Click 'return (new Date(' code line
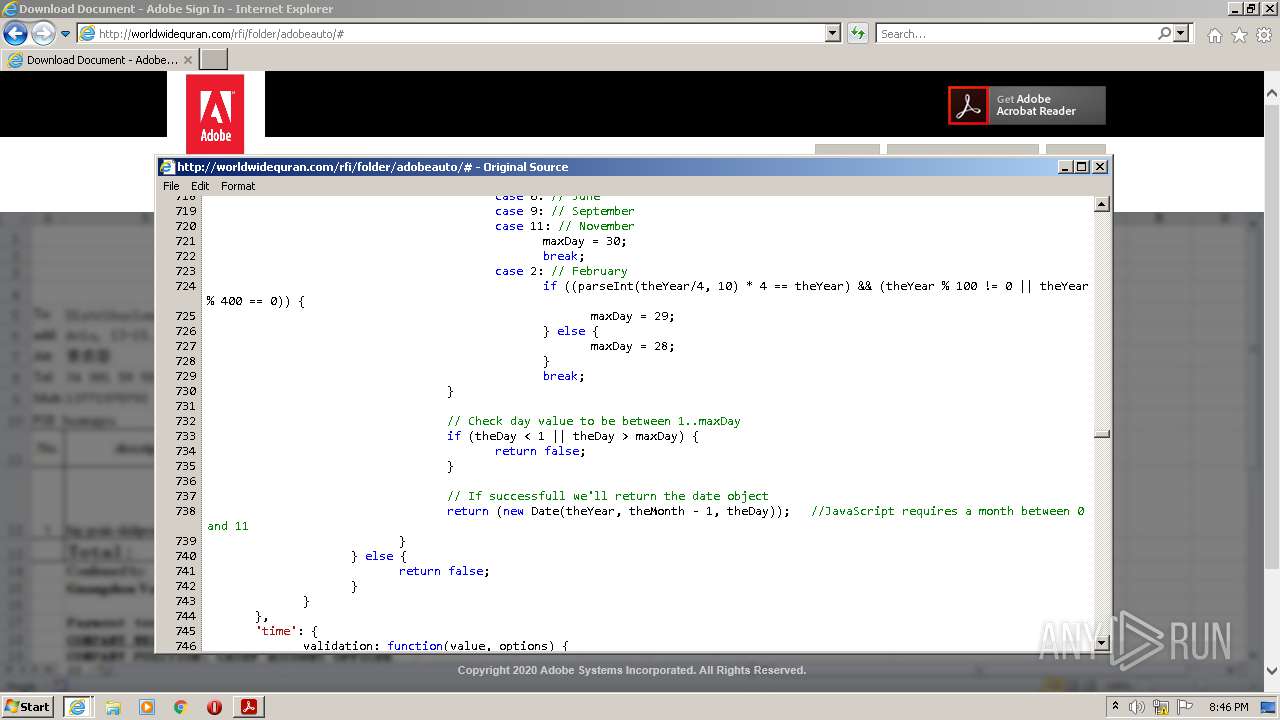This screenshot has height=720, width=1280. pyautogui.click(x=618, y=511)
